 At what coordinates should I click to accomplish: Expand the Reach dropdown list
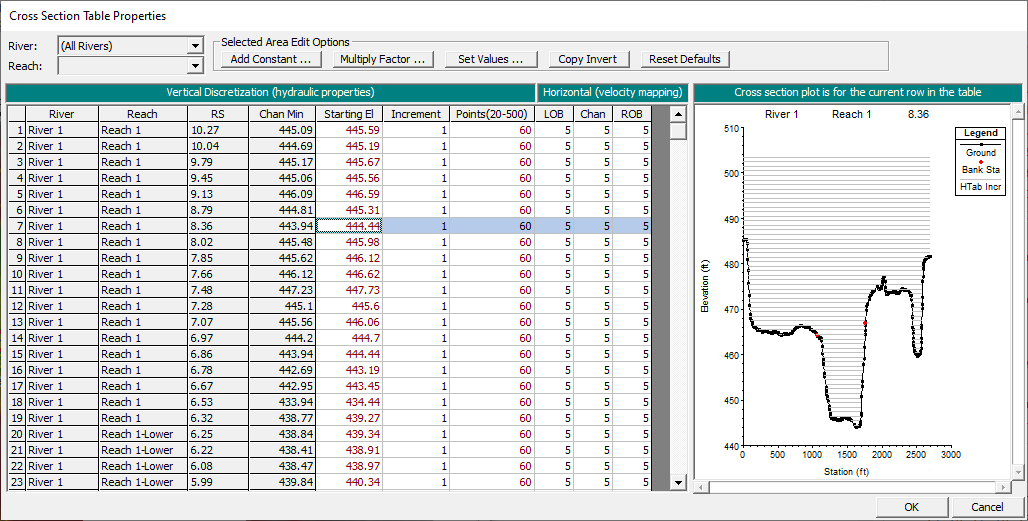pos(195,66)
